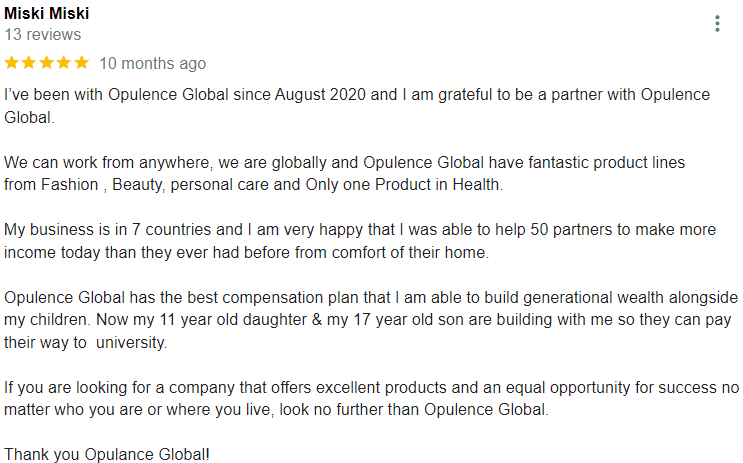Click the "13 reviews" count link

click(43, 35)
